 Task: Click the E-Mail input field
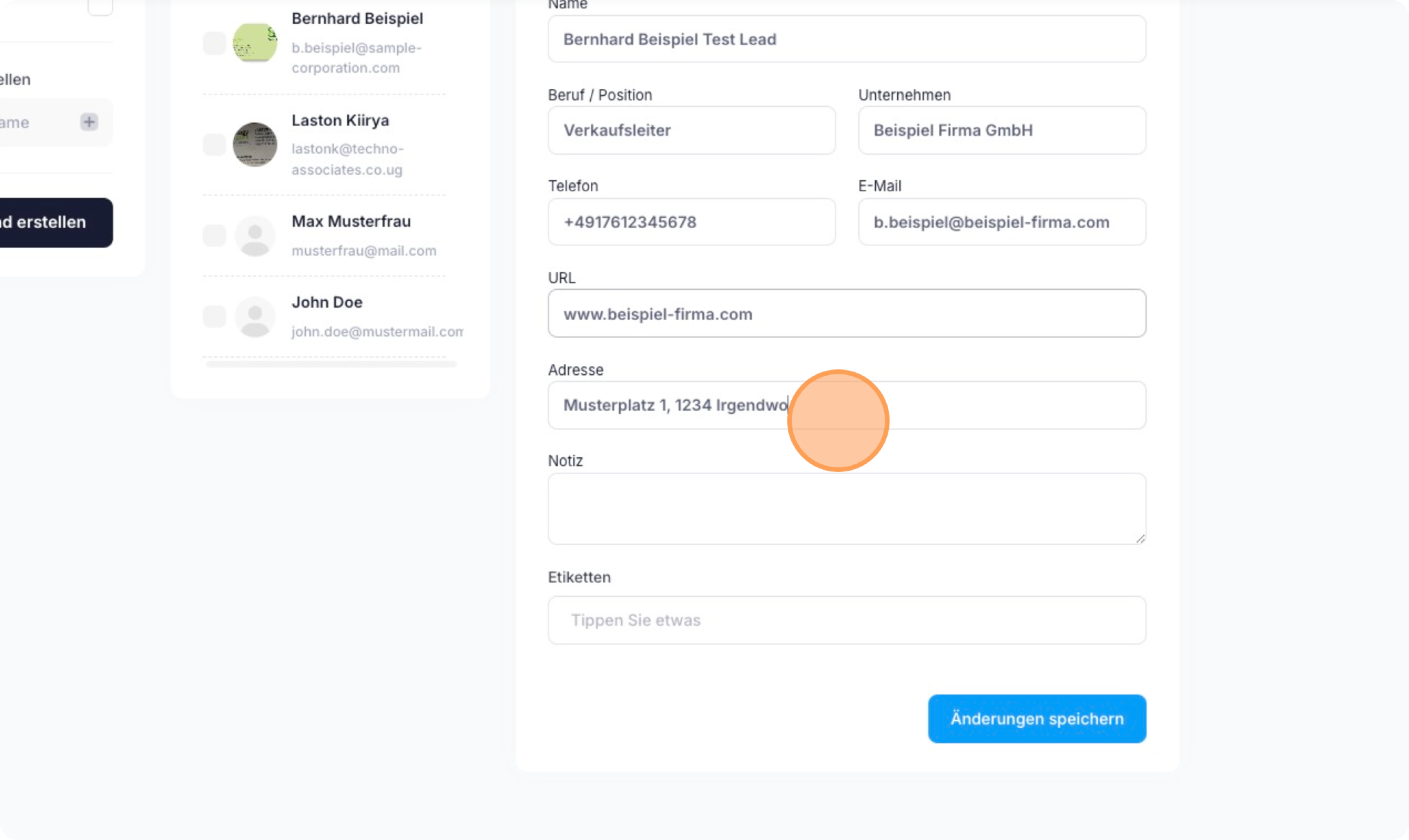[1001, 222]
